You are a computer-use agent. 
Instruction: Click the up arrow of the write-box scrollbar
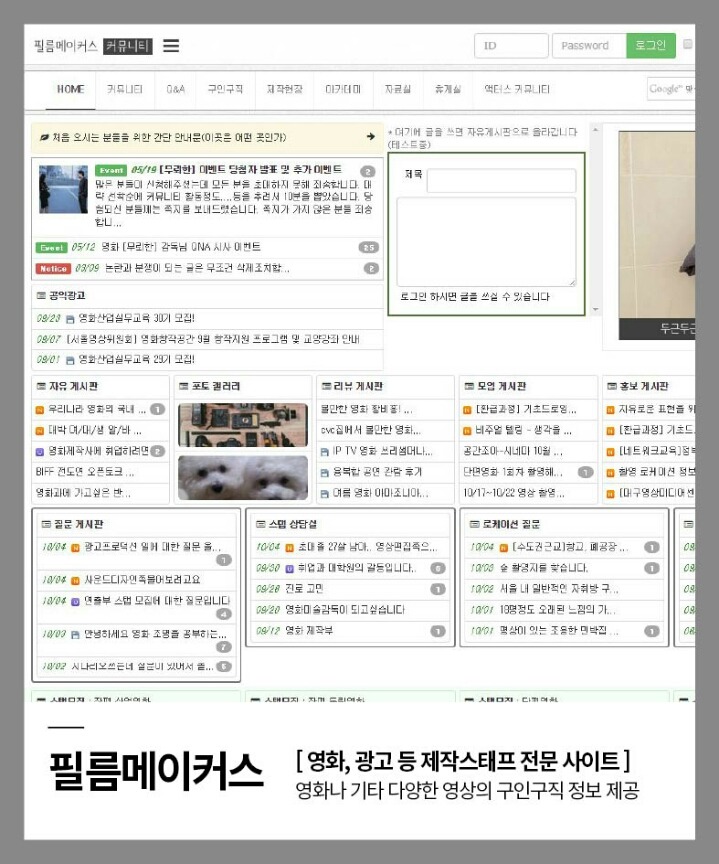(595, 130)
